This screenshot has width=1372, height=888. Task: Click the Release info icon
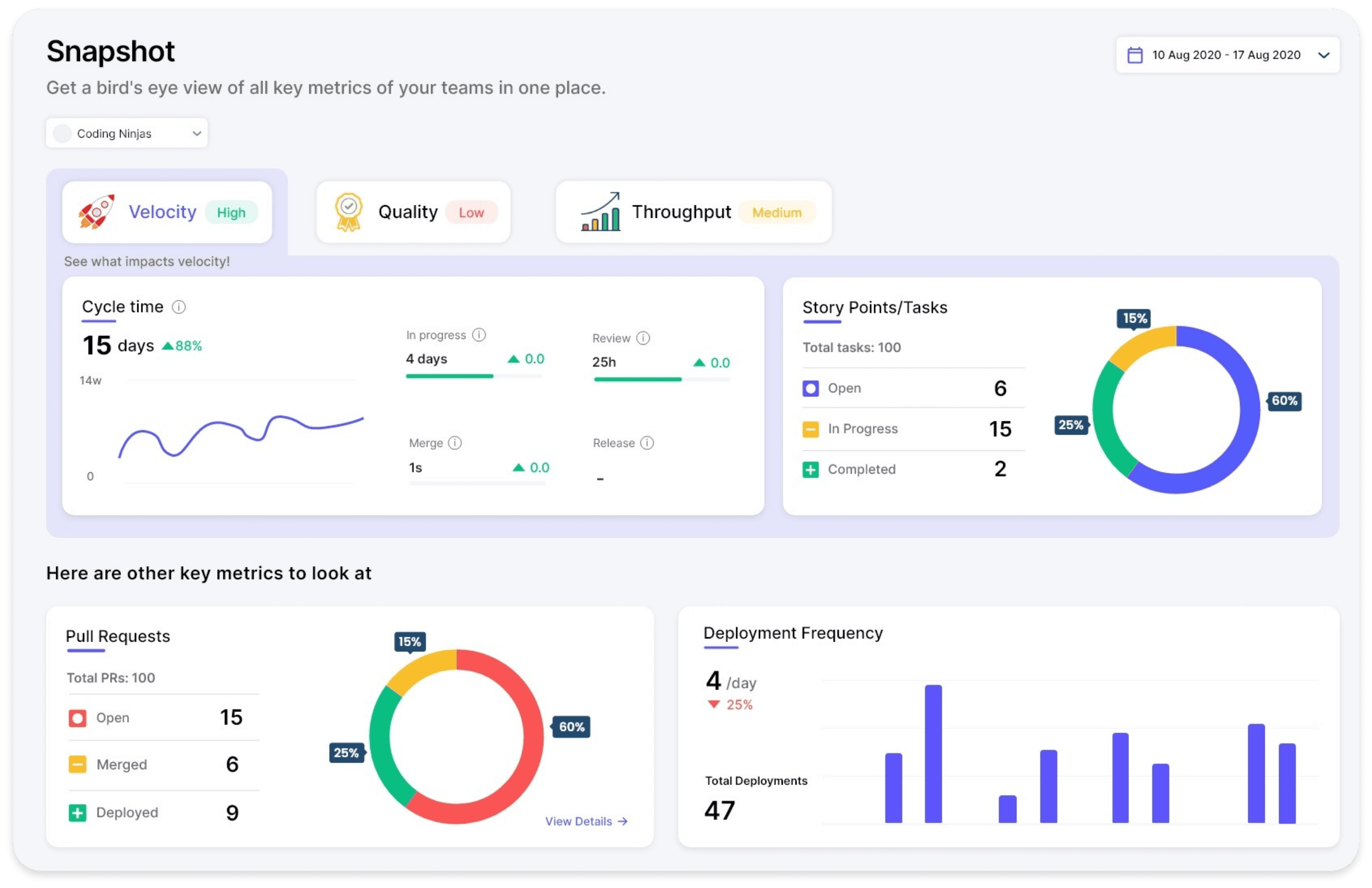[647, 443]
